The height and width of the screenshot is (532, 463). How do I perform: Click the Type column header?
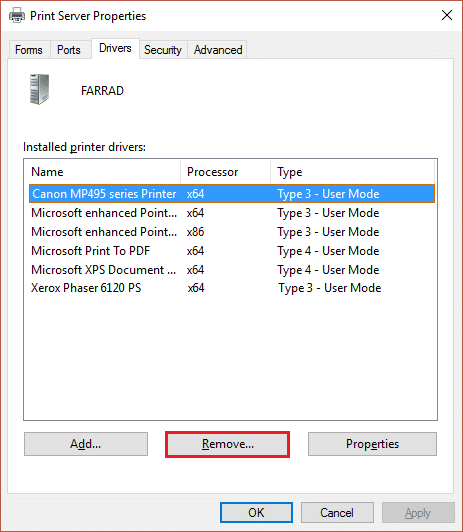(352, 172)
